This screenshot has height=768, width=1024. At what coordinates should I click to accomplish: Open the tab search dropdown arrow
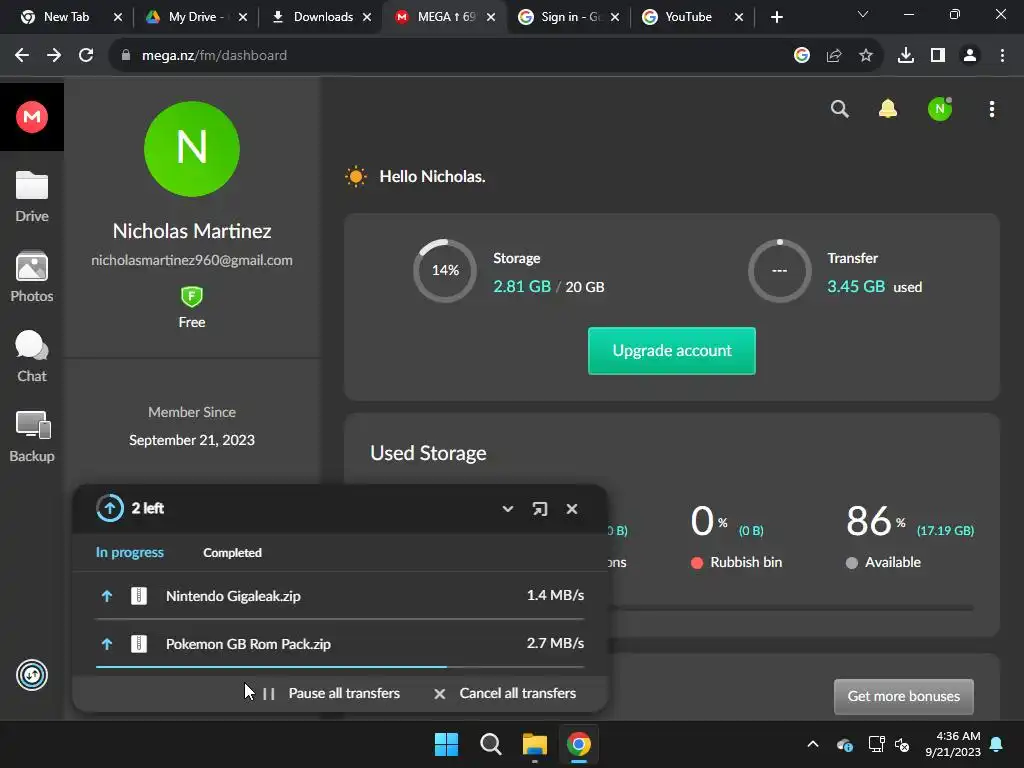[863, 14]
